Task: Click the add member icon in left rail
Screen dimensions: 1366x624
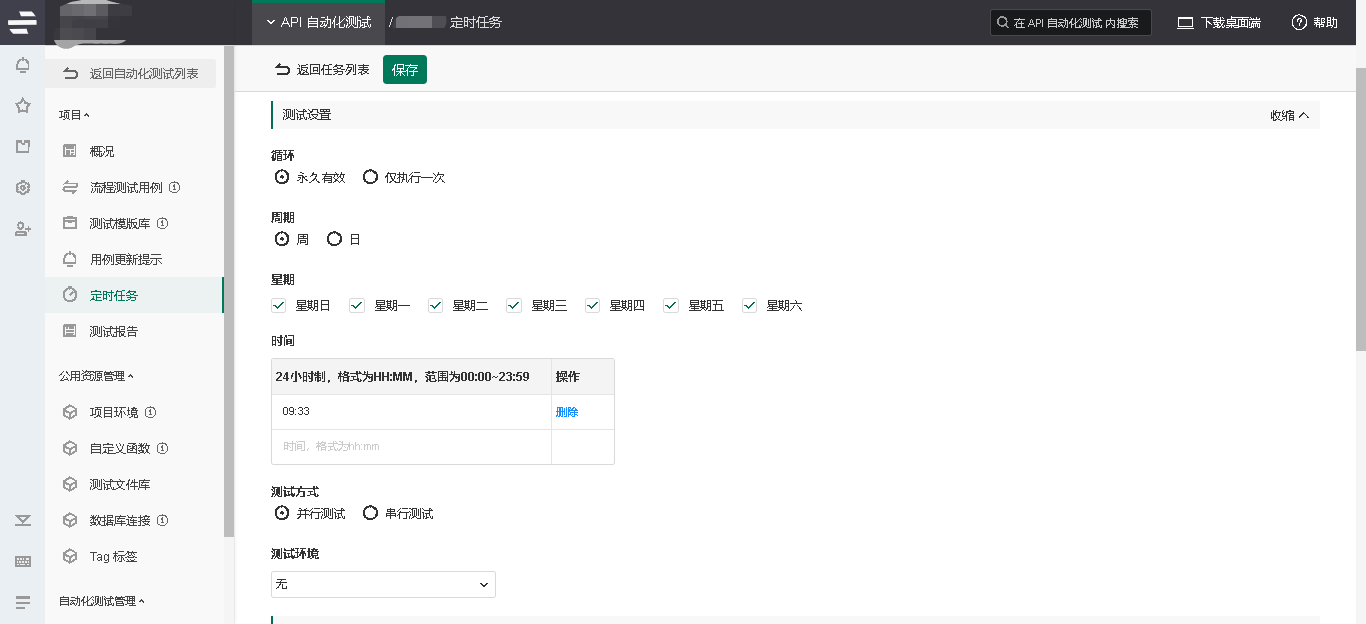Action: tap(22, 229)
